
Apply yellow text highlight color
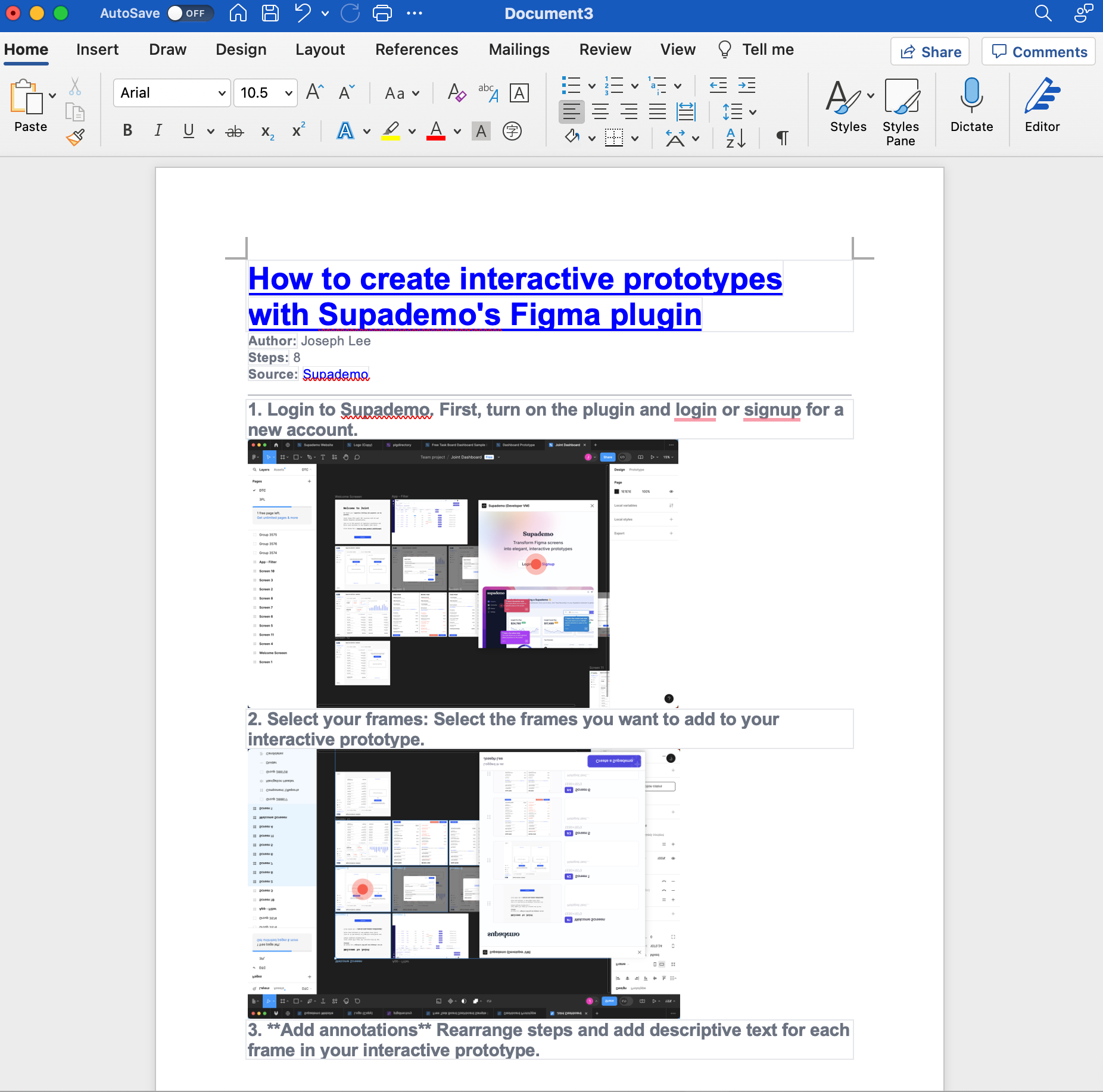391,130
